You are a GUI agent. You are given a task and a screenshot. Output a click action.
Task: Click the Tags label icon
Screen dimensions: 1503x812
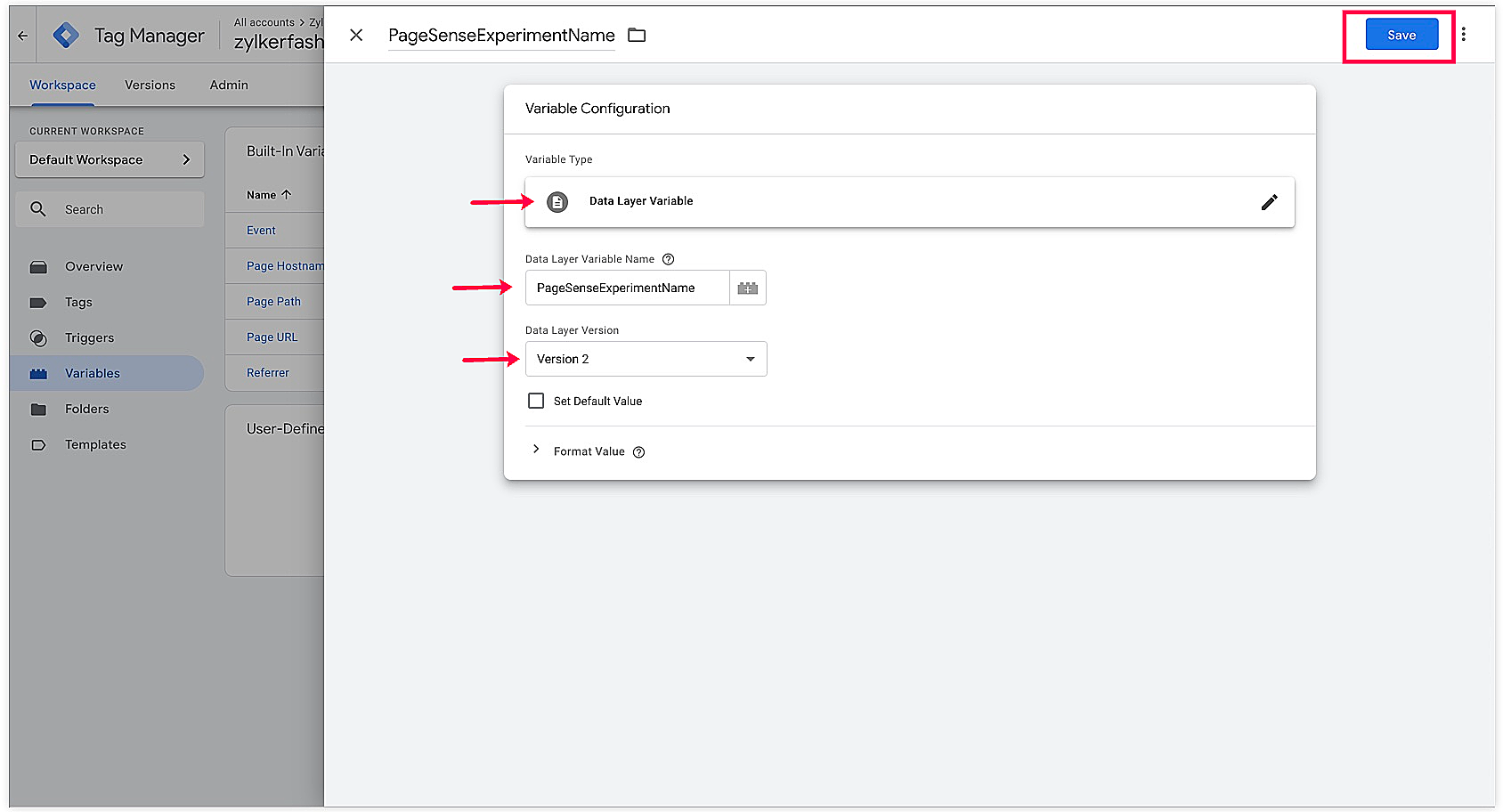pyautogui.click(x=38, y=303)
